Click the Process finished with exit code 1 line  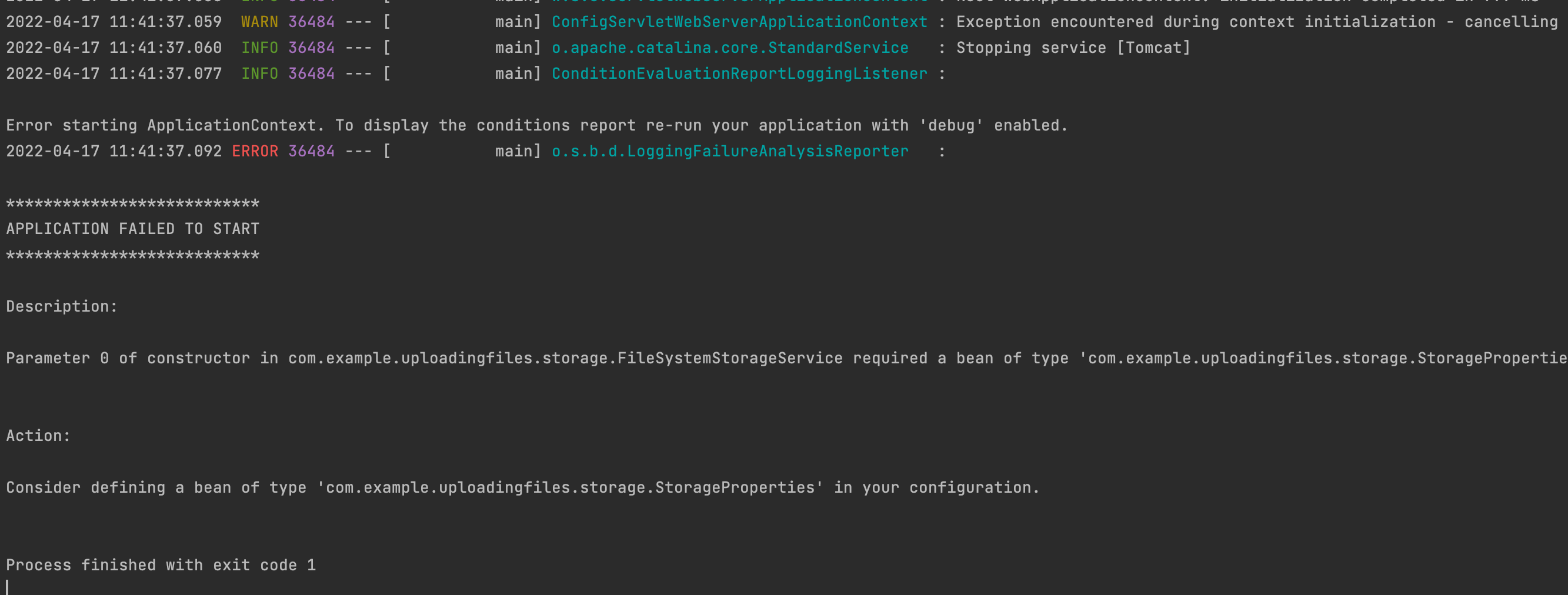point(161,565)
